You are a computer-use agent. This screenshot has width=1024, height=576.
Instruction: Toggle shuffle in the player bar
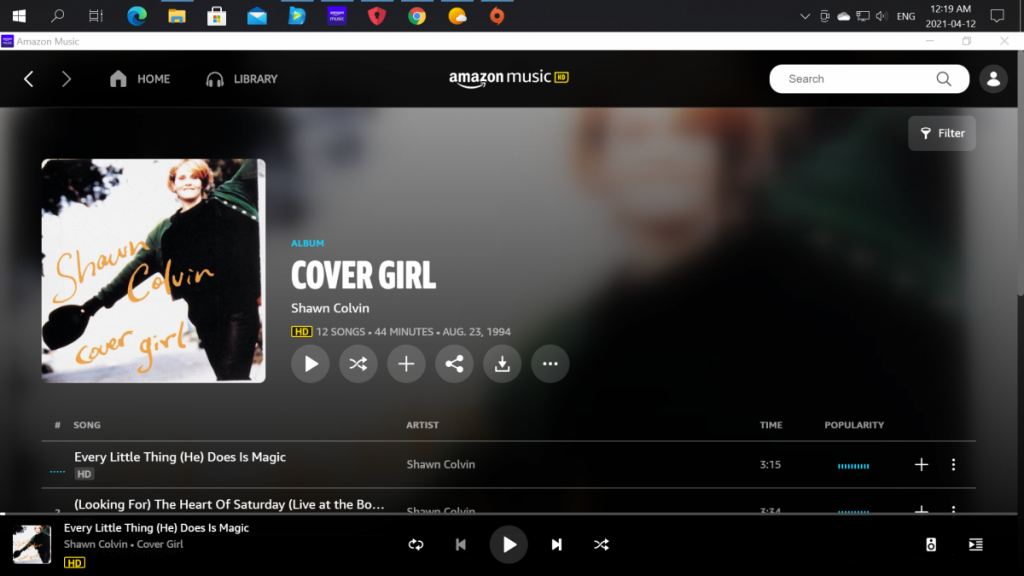[x=601, y=545]
